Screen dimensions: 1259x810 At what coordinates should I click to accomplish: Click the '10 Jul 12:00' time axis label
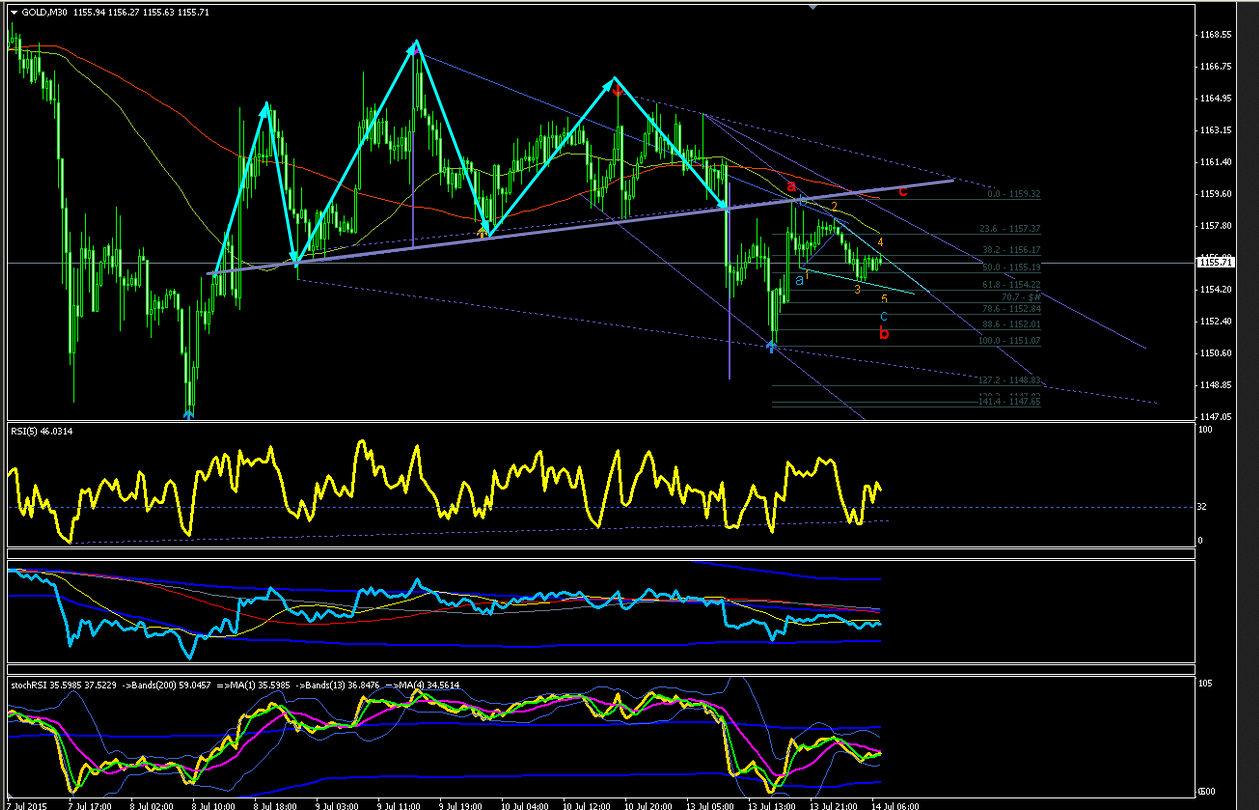pos(585,804)
